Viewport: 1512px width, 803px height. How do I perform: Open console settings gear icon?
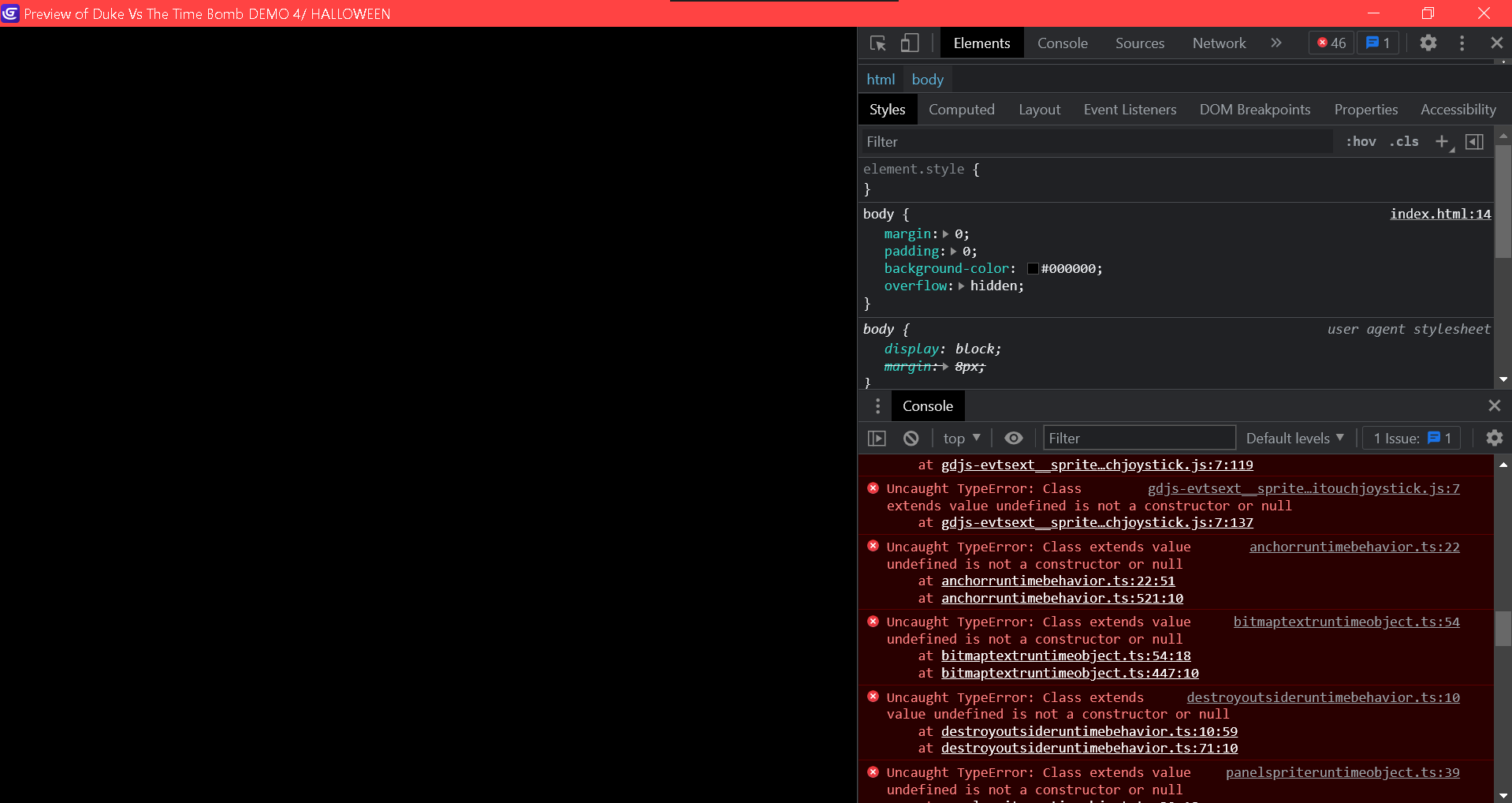[x=1494, y=438]
